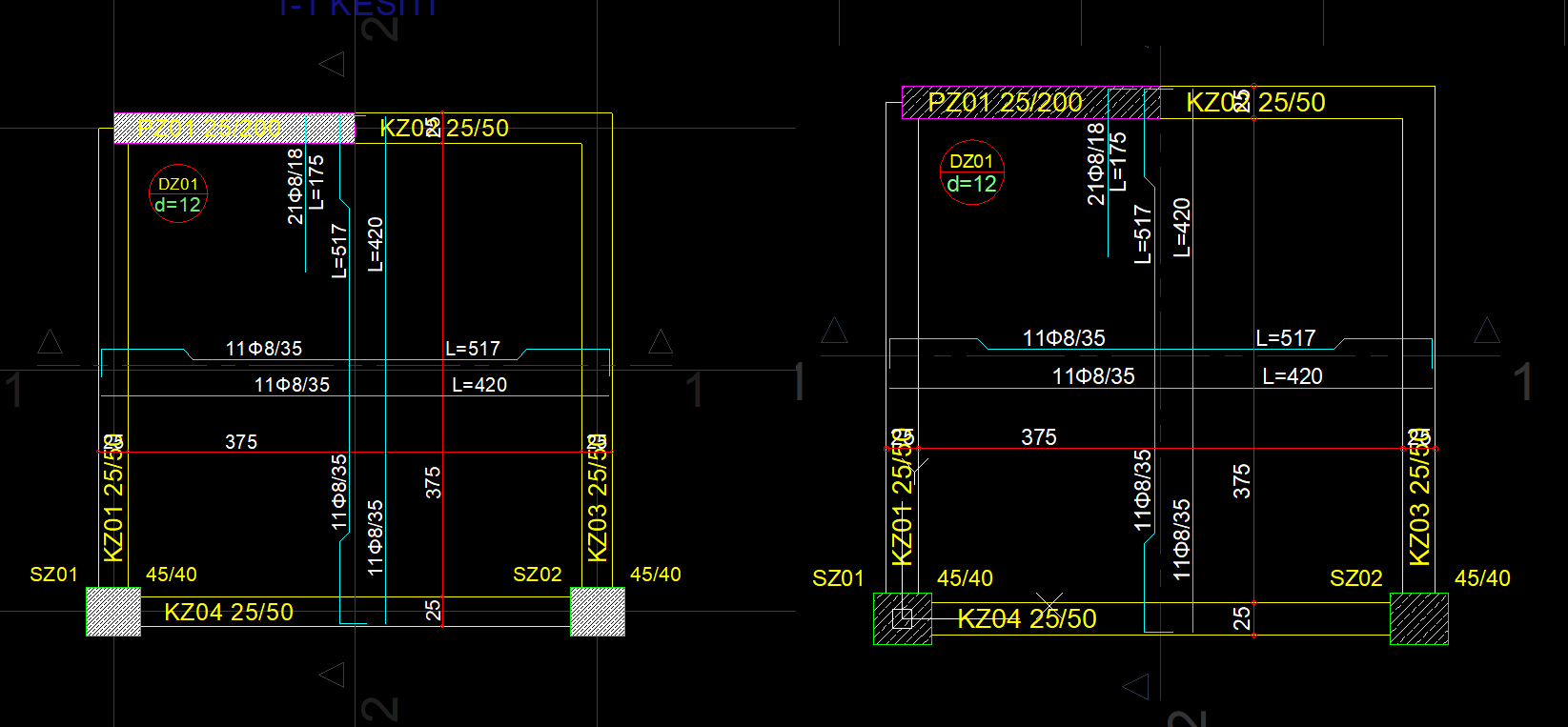Select KZ02 25/50 label in right drawing
This screenshot has height=727, width=1568.
coord(1256,102)
